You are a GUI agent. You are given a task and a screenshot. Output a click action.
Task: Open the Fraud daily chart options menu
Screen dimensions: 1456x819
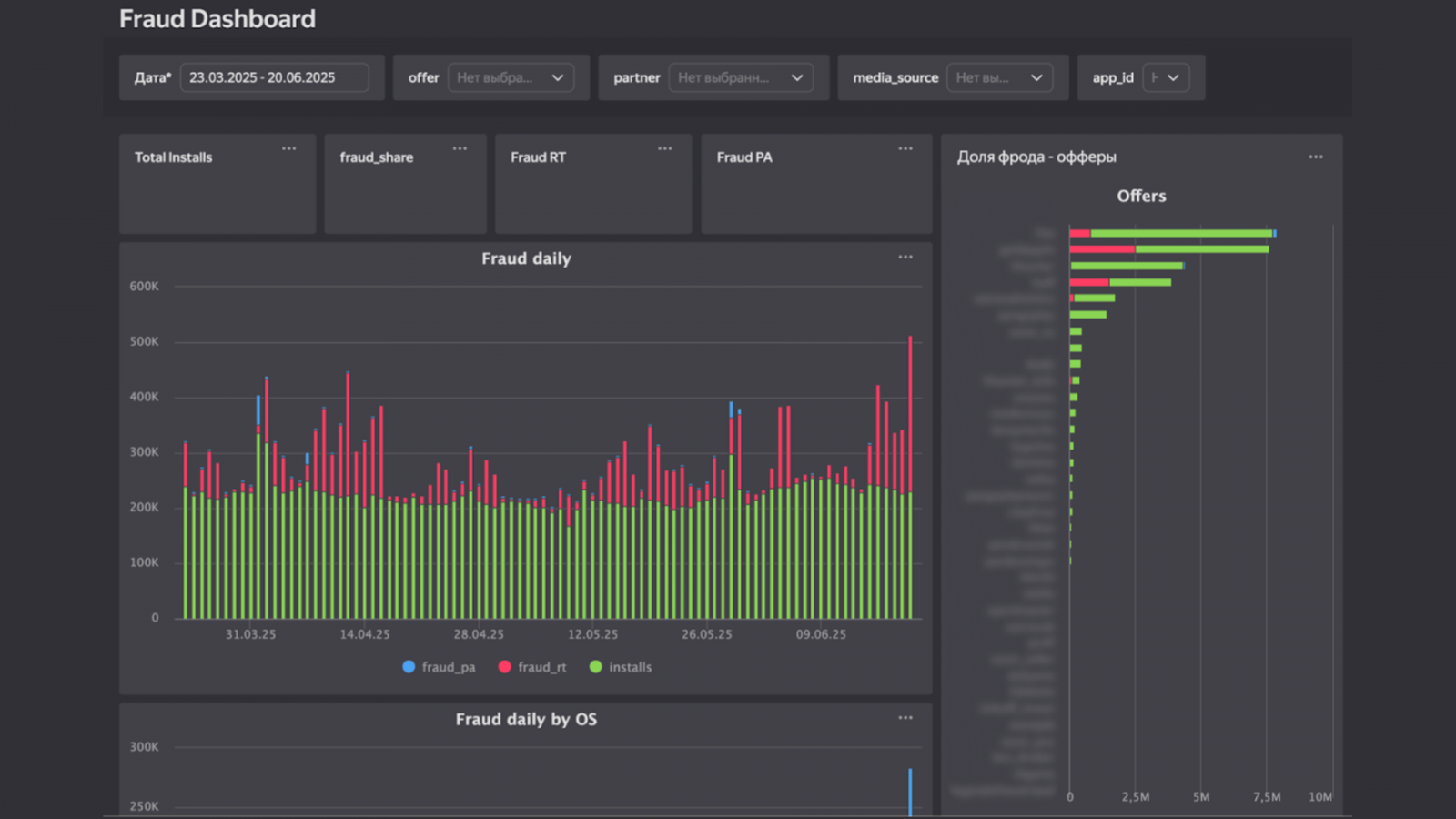[905, 258]
